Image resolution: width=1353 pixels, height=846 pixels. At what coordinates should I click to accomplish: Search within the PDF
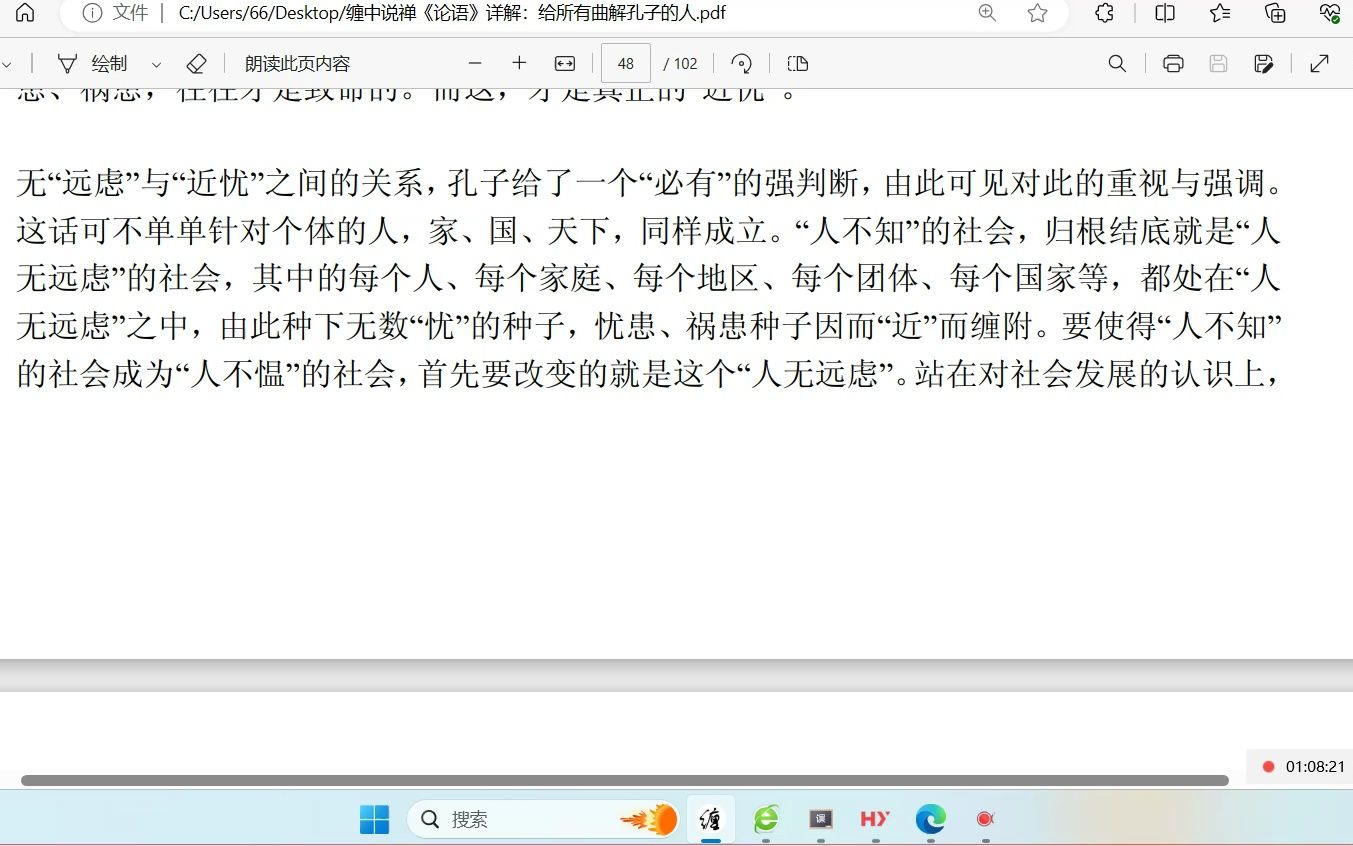tap(1118, 63)
